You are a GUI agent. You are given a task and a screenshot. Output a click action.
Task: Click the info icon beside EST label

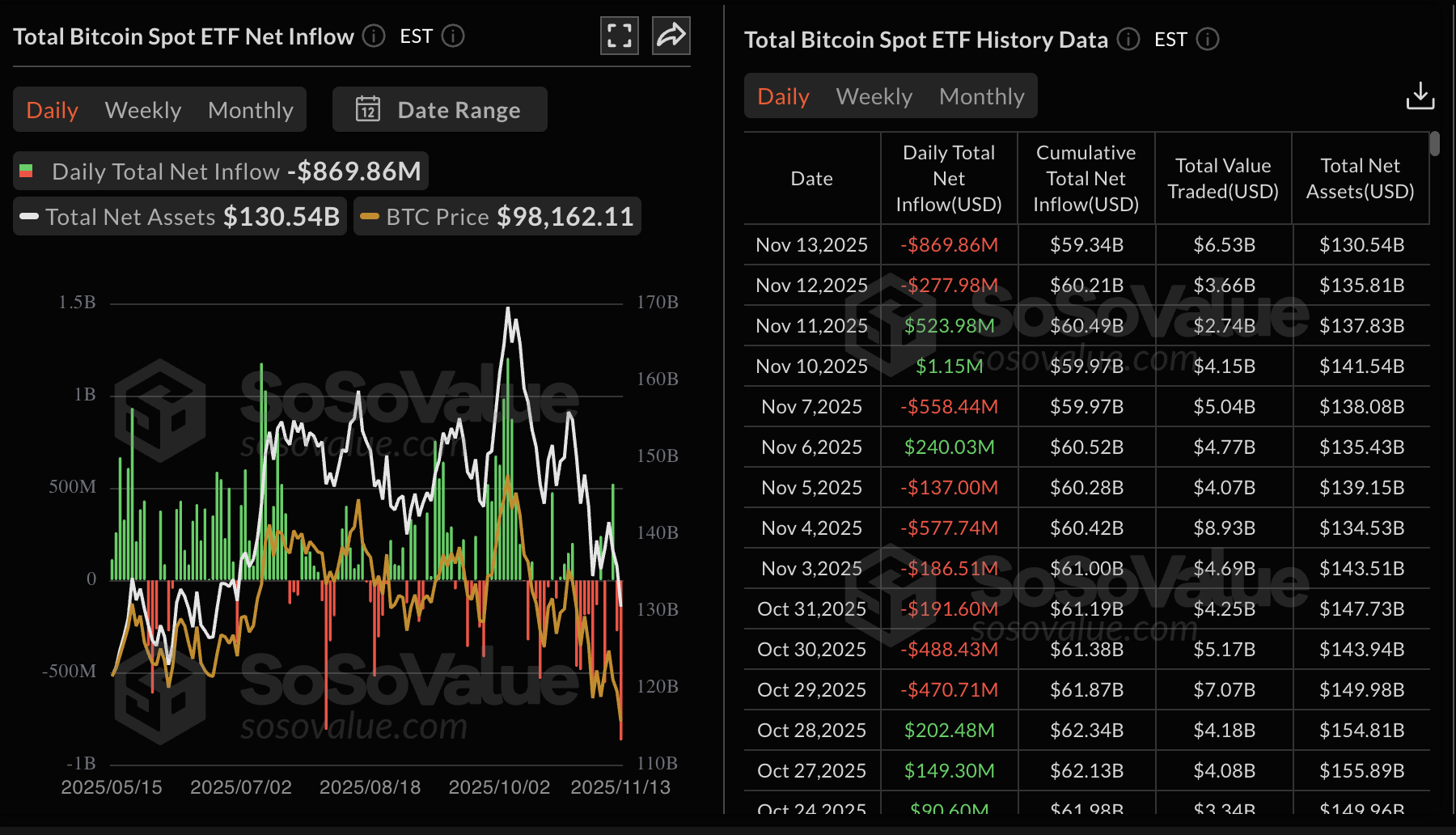(x=454, y=36)
